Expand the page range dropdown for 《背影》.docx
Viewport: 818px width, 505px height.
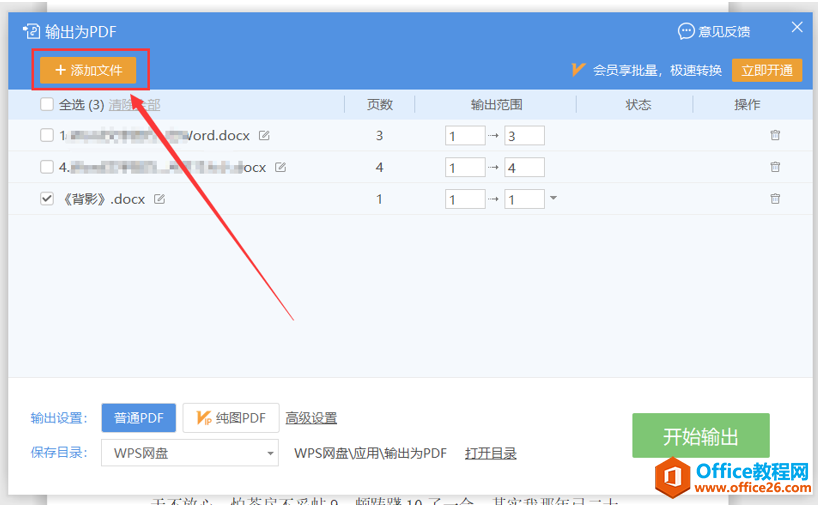[554, 198]
